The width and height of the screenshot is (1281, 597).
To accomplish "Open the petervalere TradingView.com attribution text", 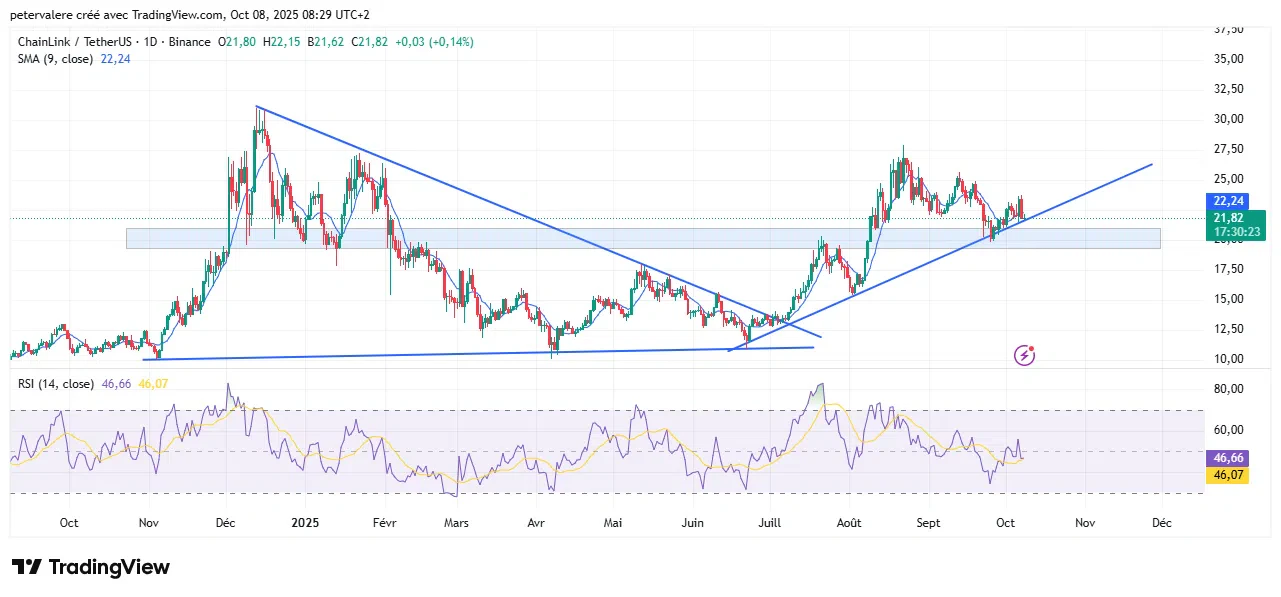I will point(190,15).
